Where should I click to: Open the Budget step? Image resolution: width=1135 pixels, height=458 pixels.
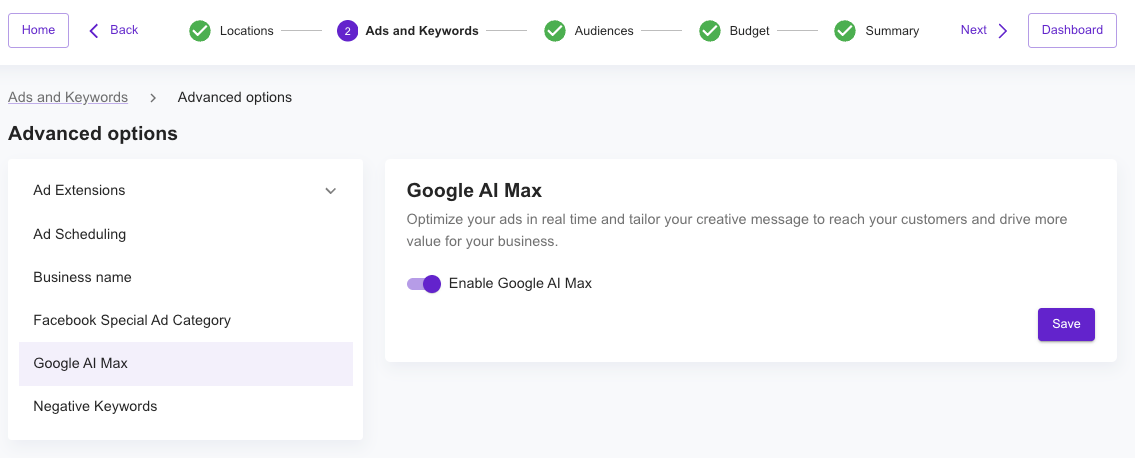coord(734,31)
